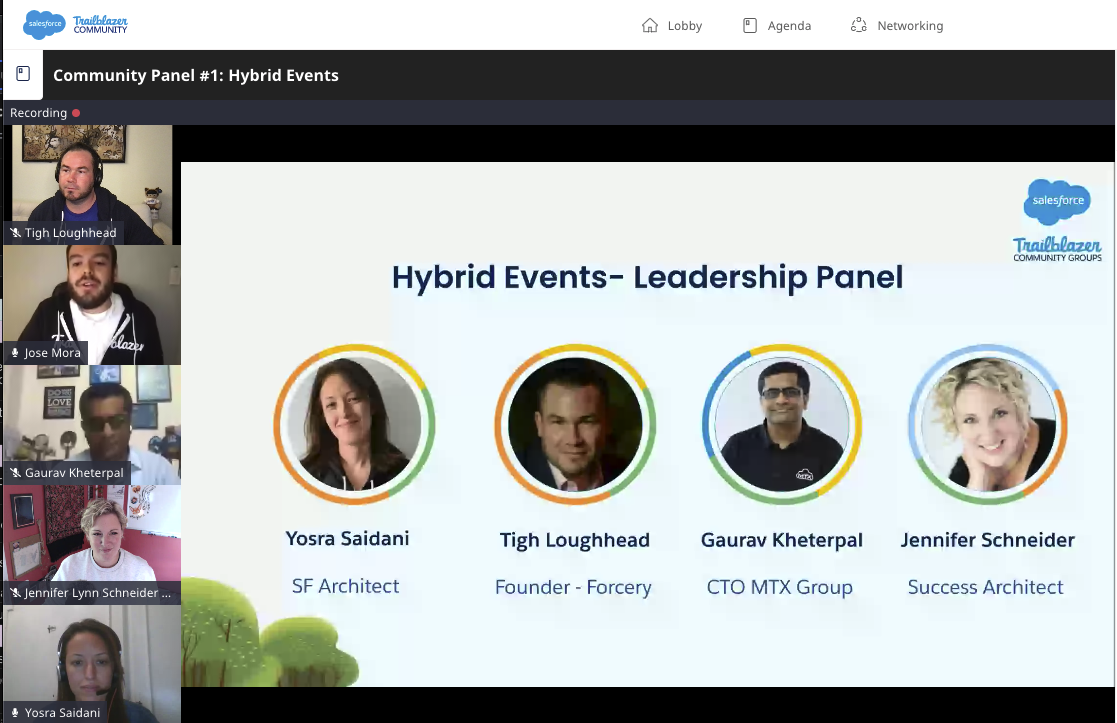This screenshot has height=723, width=1117.
Task: Click the Trailblazer Community Groups logo on slide
Action: (1057, 249)
